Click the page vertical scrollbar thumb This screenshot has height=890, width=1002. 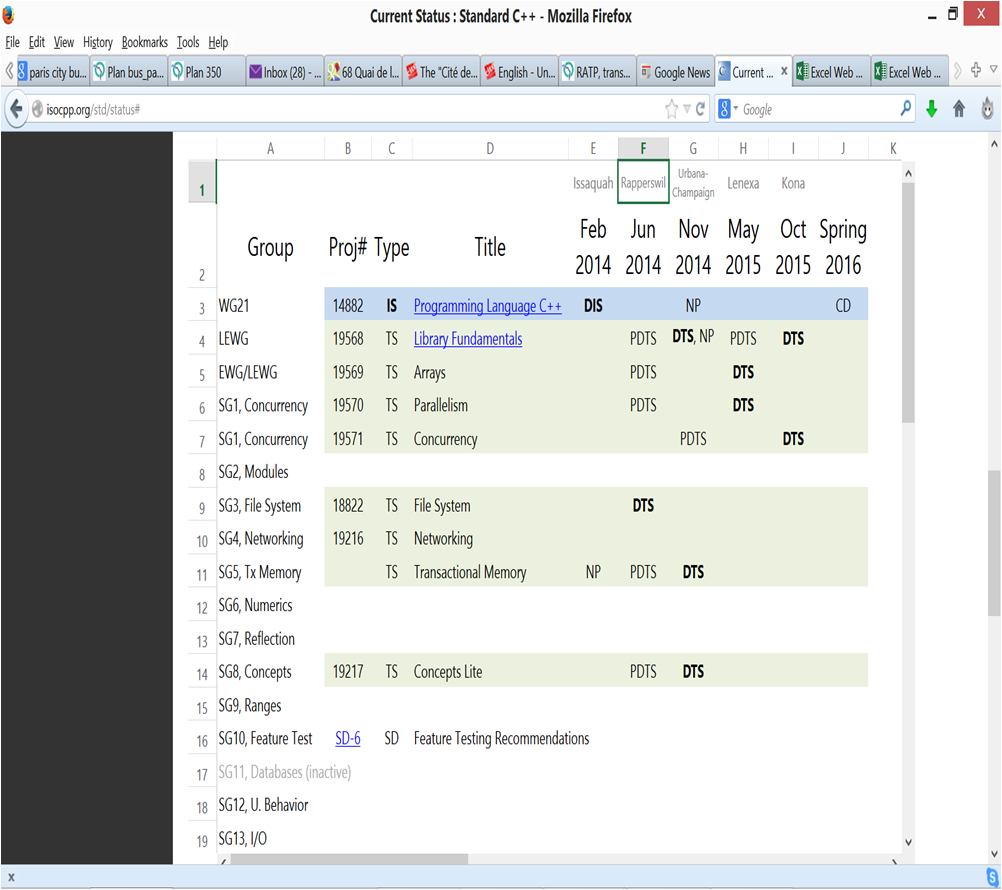click(994, 543)
